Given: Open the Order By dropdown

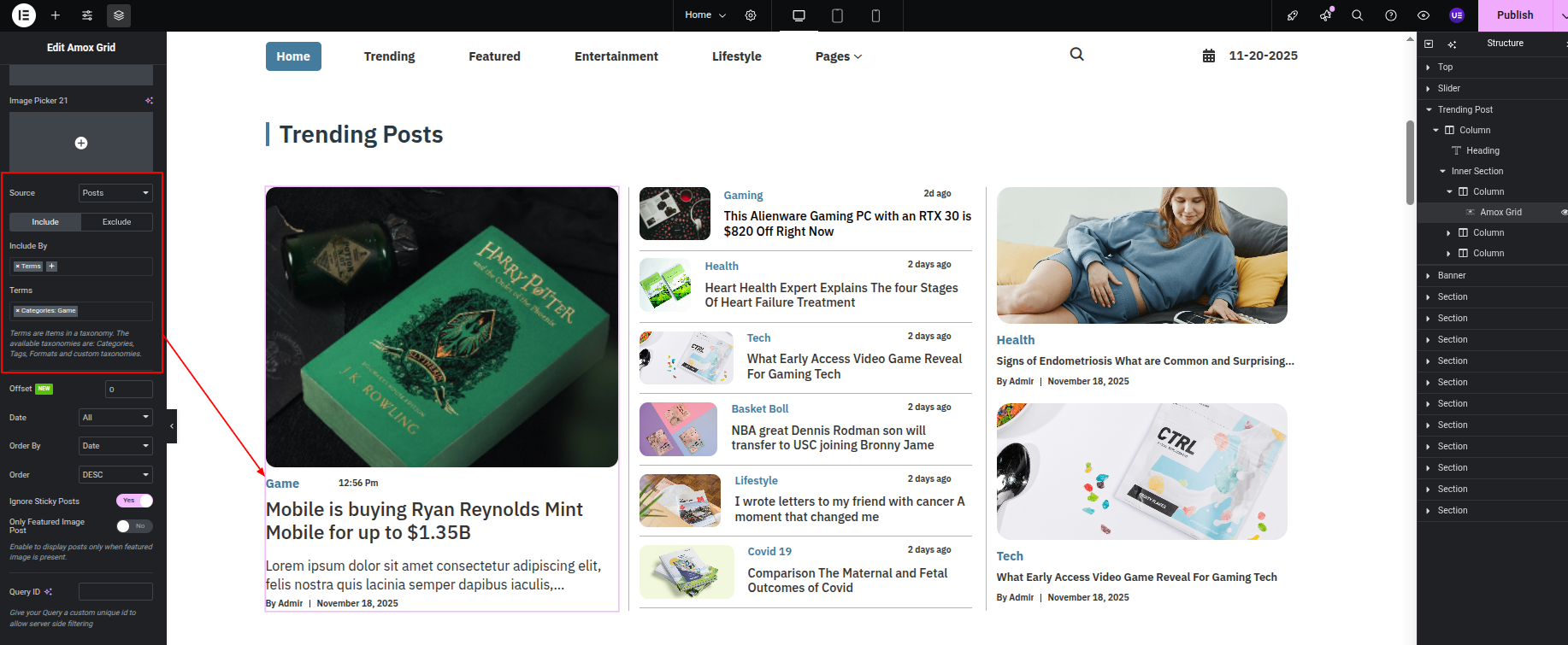Looking at the screenshot, I should (115, 446).
